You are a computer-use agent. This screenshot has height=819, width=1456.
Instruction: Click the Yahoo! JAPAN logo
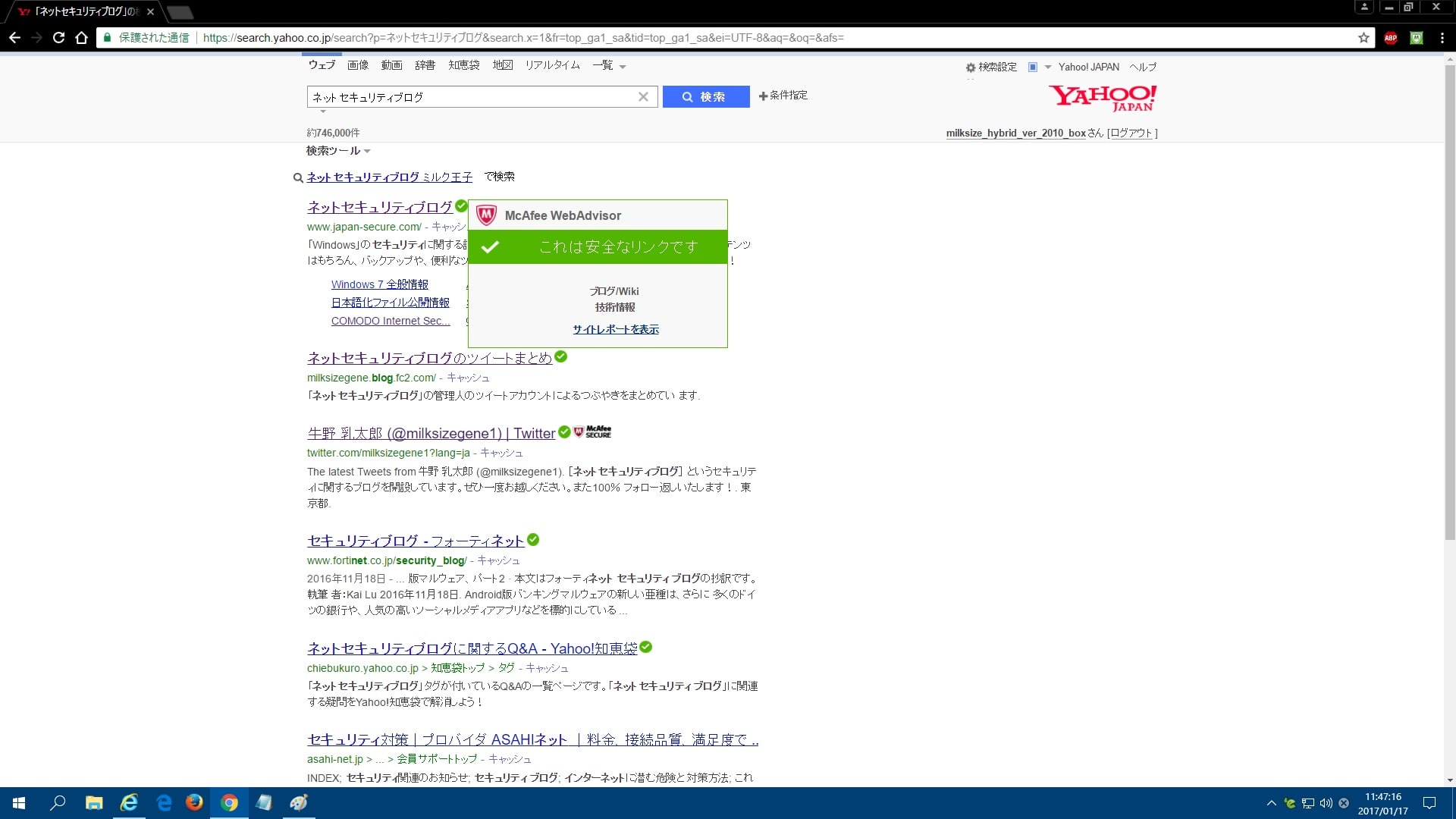[1103, 98]
